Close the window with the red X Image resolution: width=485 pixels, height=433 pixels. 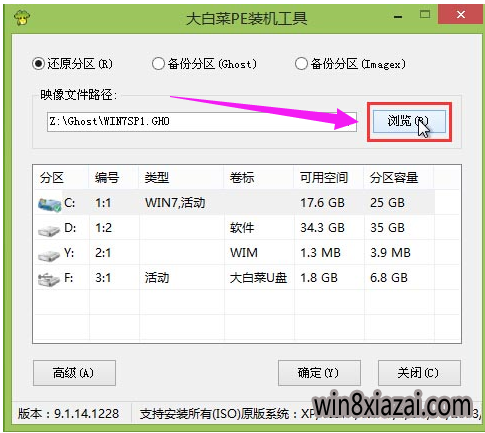tap(460, 14)
